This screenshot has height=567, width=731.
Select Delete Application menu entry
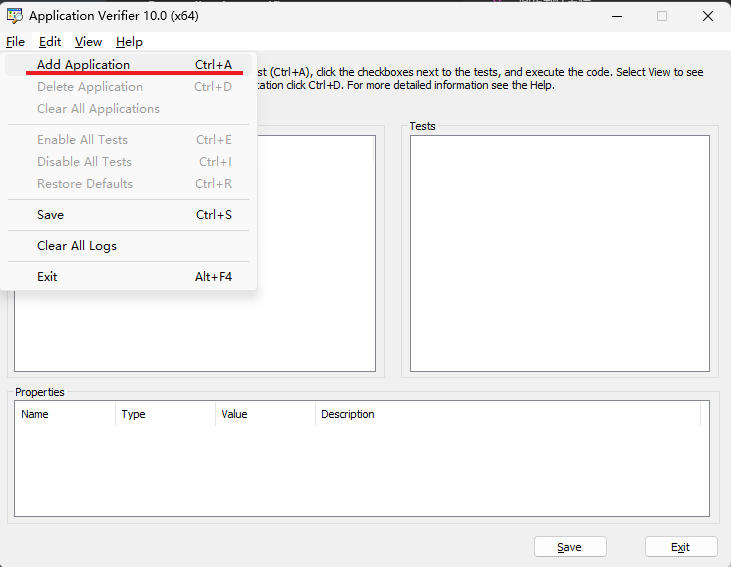tap(129, 87)
